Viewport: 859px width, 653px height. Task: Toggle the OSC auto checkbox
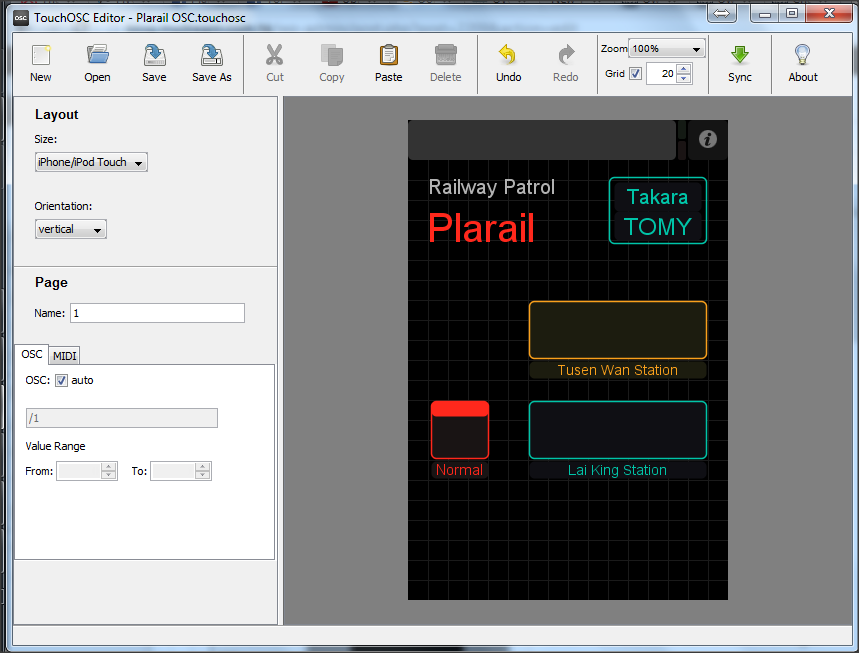coord(61,380)
